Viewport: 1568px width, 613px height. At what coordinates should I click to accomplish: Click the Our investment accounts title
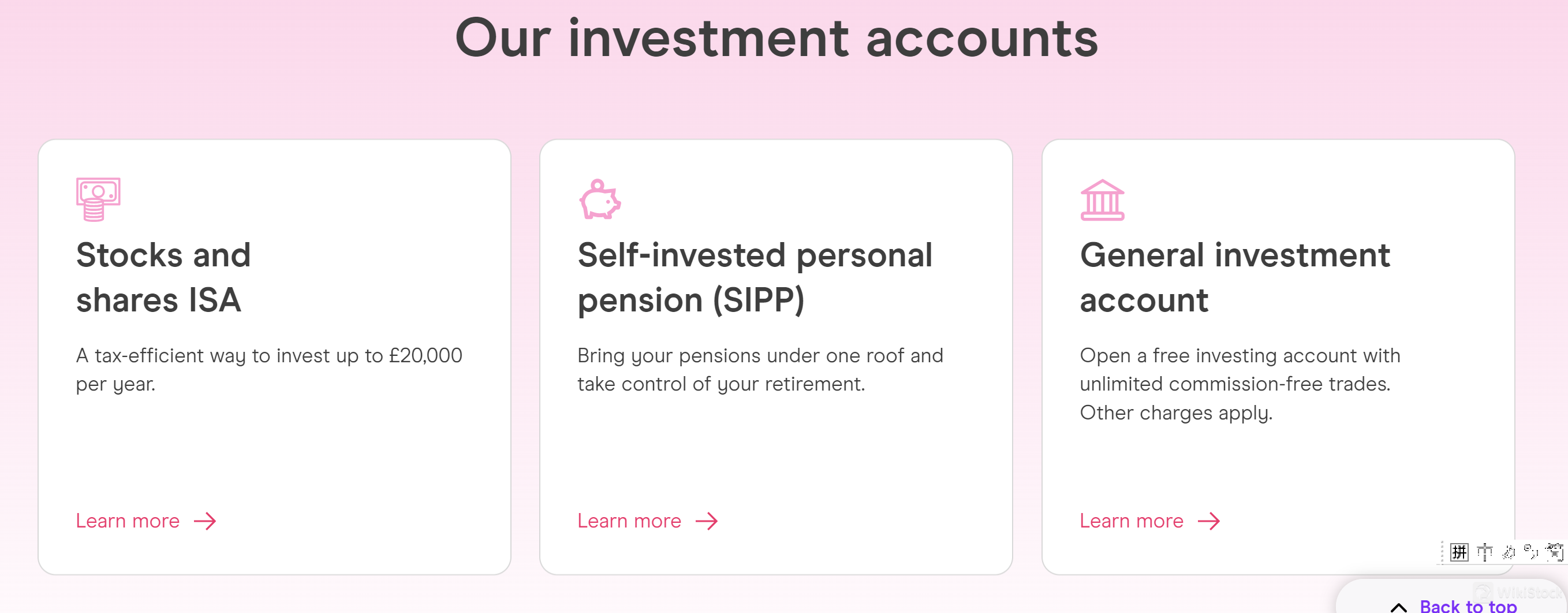click(x=776, y=38)
